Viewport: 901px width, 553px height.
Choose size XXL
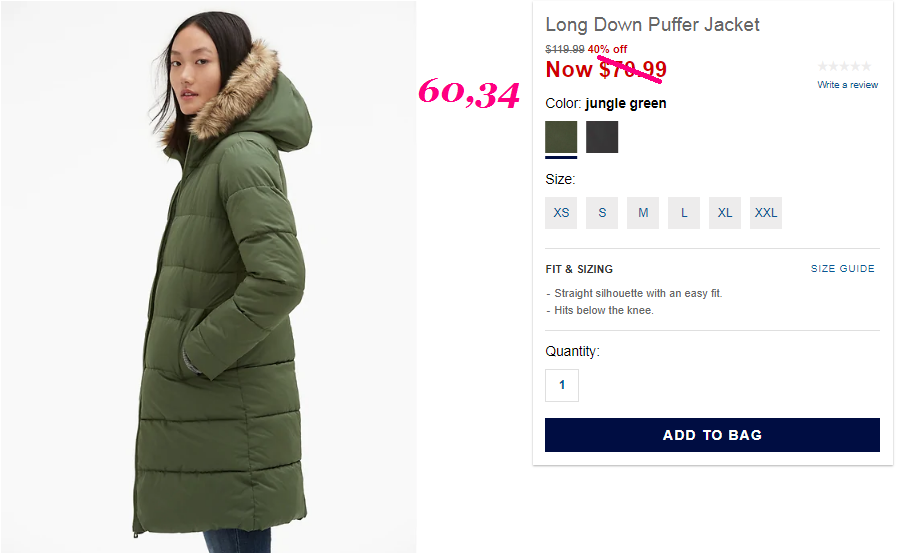point(765,213)
